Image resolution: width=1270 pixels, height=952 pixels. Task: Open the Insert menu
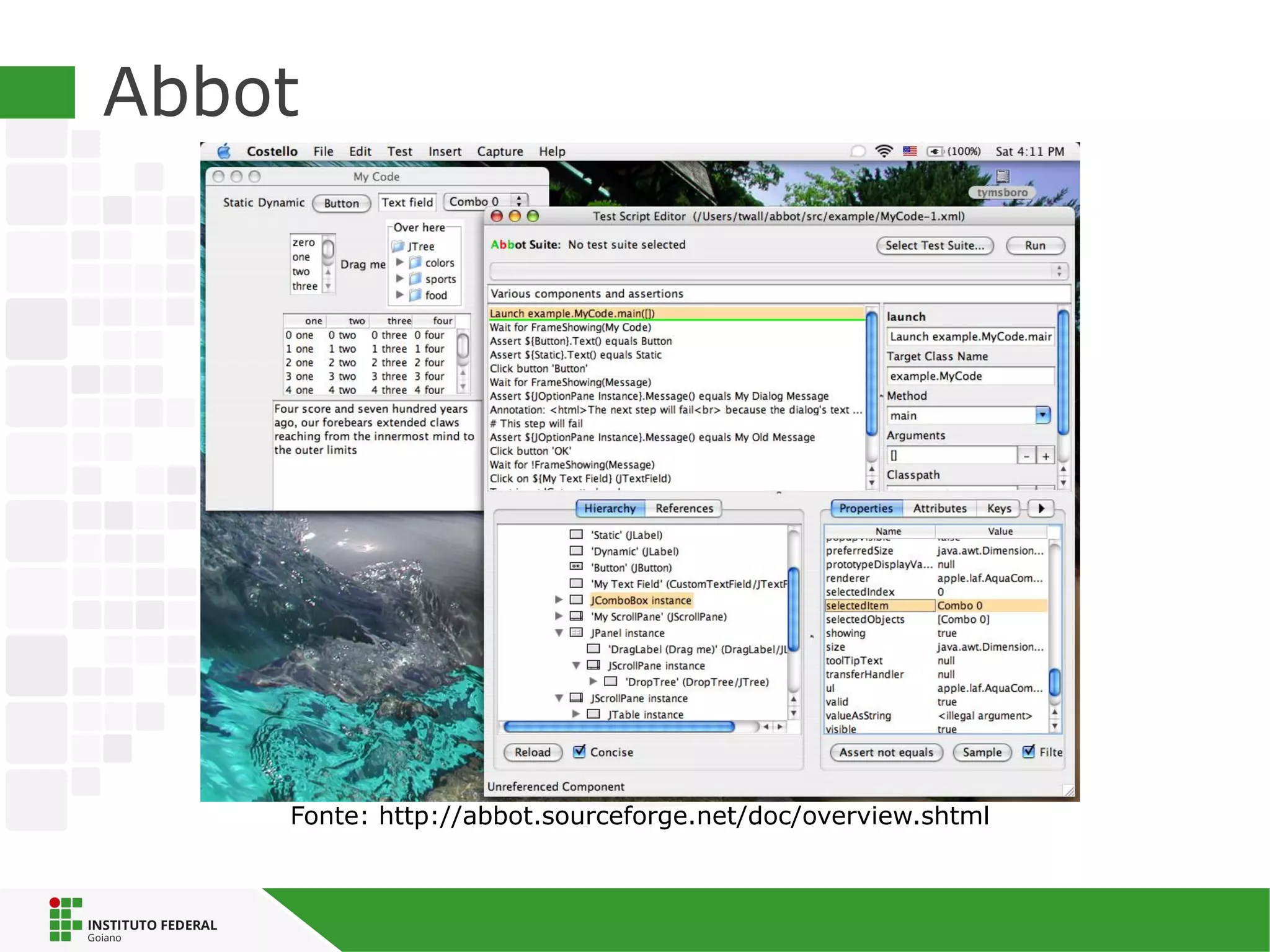coord(445,151)
